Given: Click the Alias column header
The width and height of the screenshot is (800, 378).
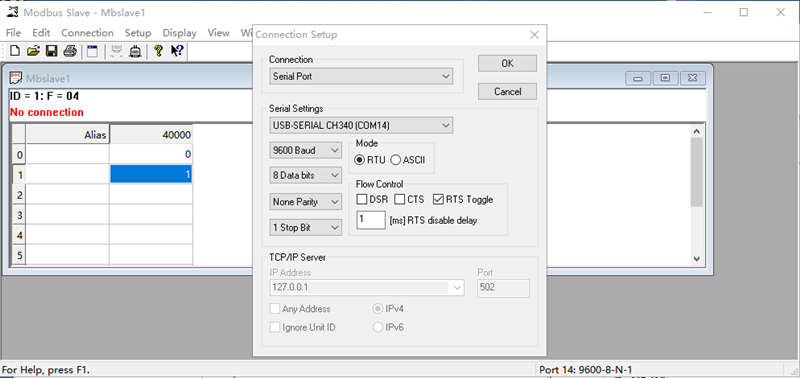Looking at the screenshot, I should tap(67, 135).
